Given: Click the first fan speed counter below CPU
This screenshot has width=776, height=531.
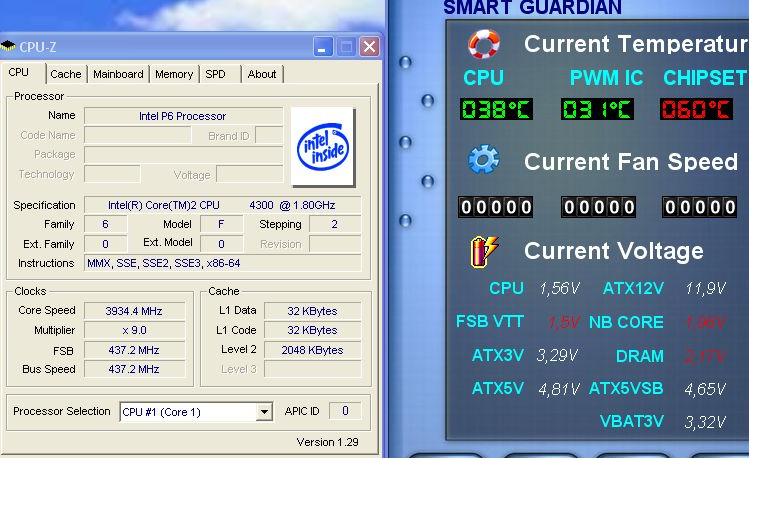Looking at the screenshot, I should pos(496,207).
